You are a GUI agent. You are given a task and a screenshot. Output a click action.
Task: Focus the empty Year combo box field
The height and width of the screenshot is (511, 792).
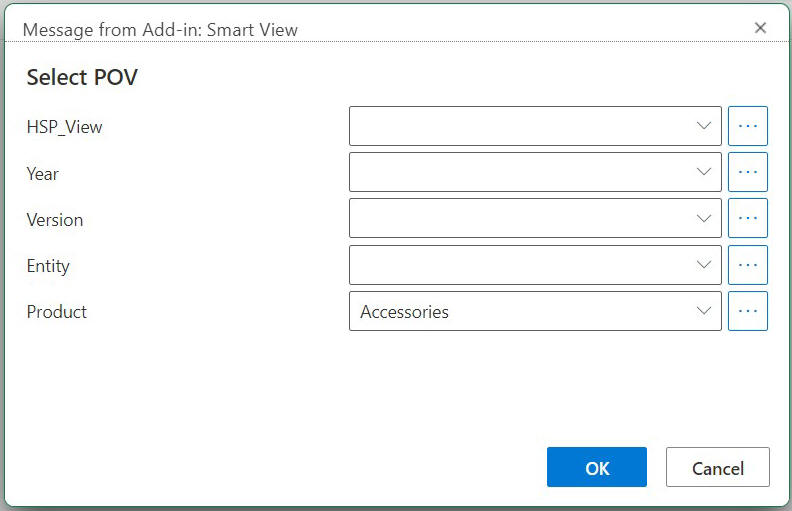[x=515, y=172]
